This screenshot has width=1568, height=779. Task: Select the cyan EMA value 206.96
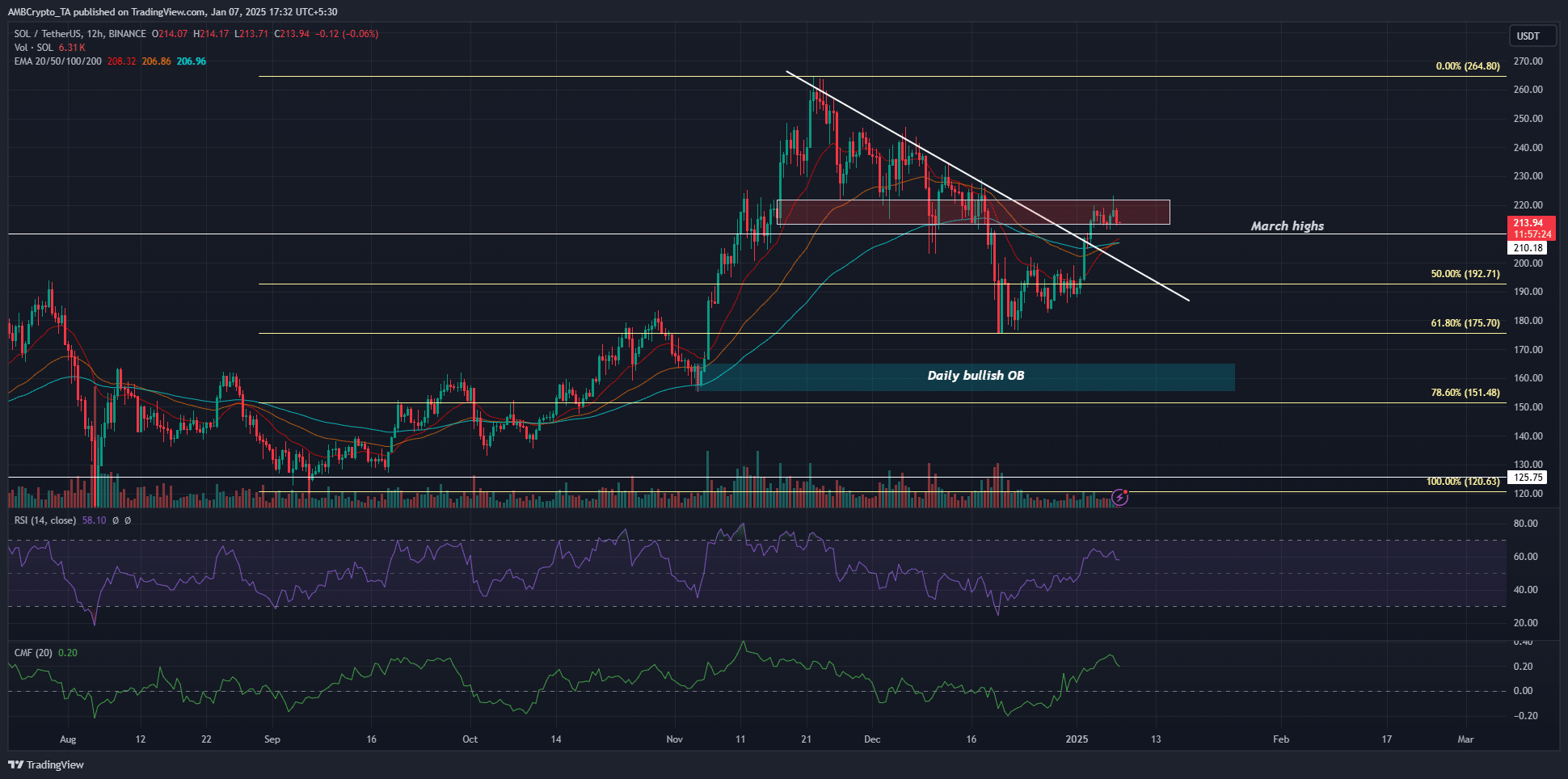[x=192, y=61]
